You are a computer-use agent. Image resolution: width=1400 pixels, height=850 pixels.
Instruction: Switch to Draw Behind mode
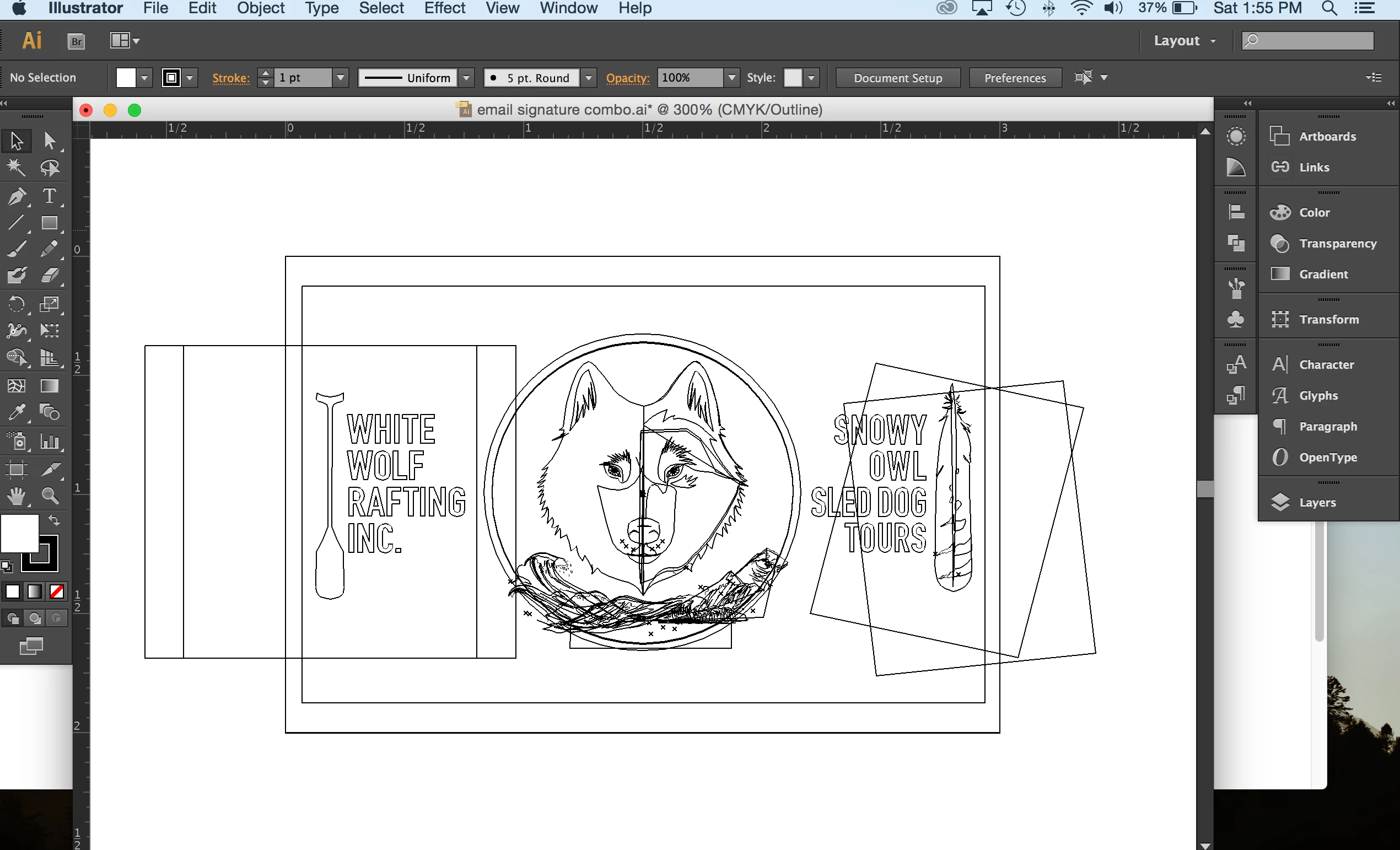point(35,618)
